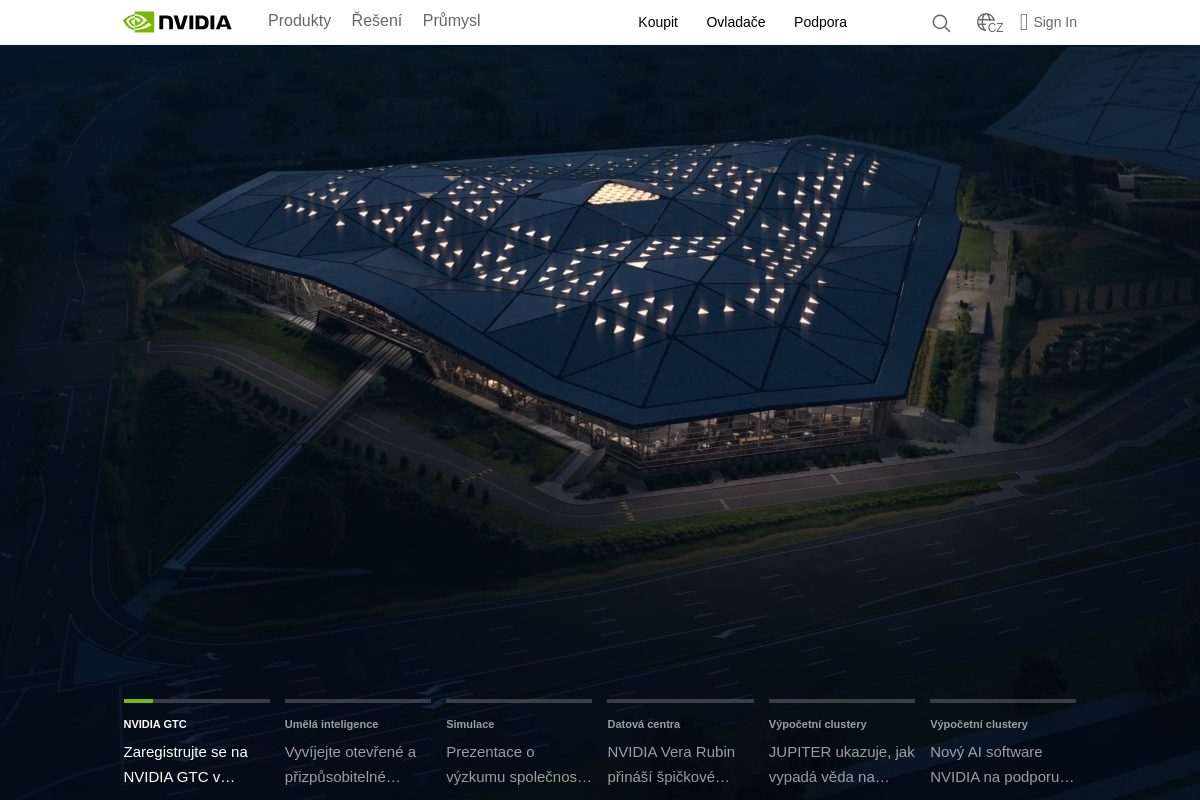Click the NVIDIA logo

tap(177, 22)
